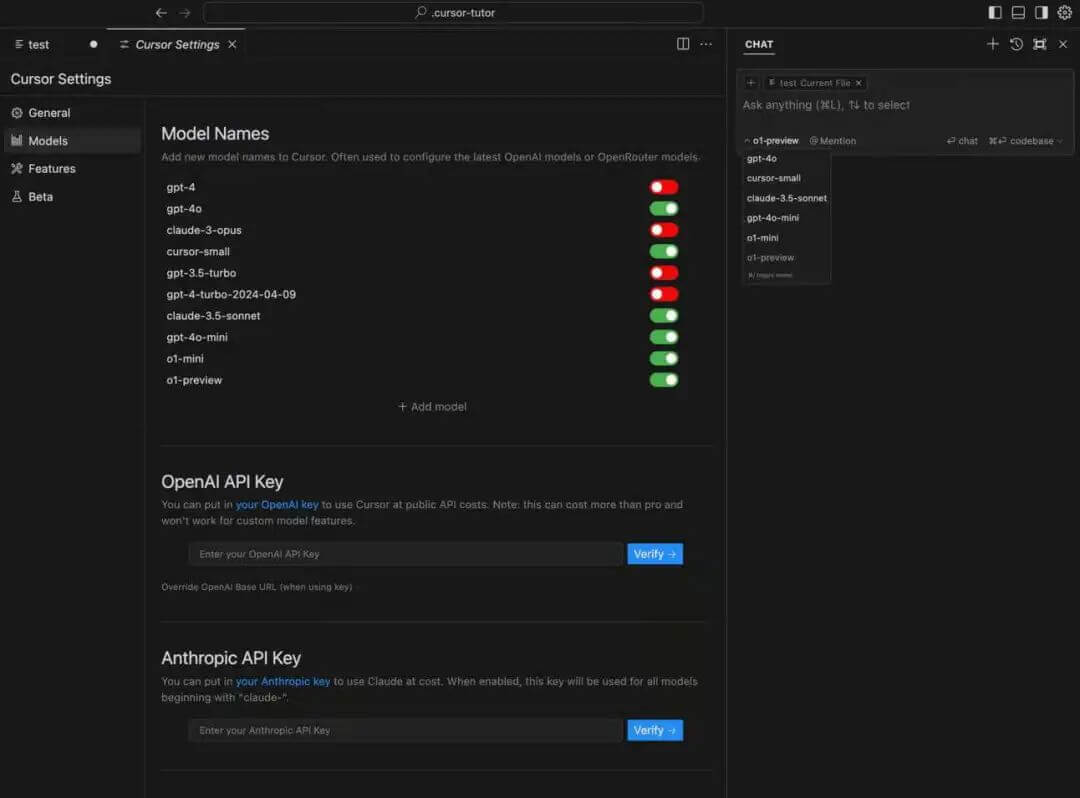Show chat history via clock icon
The image size is (1080, 798).
tap(1016, 44)
